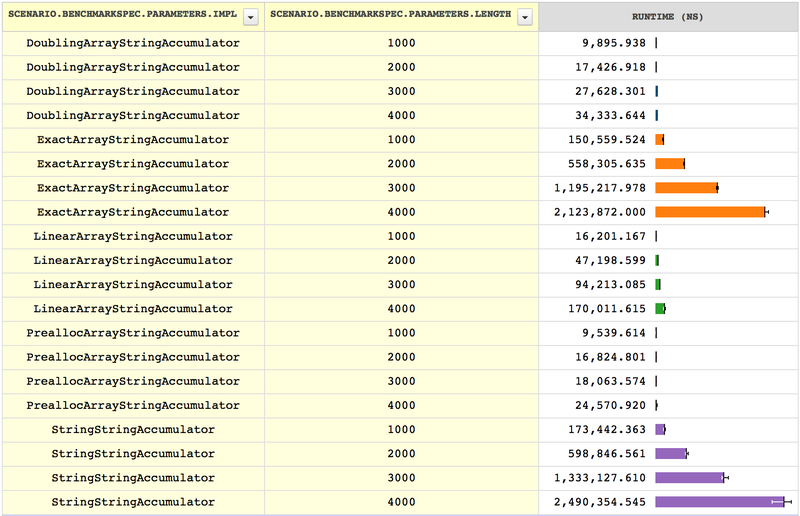Image resolution: width=800 pixels, height=516 pixels.
Task: Click the SCENARIO.BENCHMARKSPEC.PARAMETERS.LENGTH header text
Action: pos(391,16)
